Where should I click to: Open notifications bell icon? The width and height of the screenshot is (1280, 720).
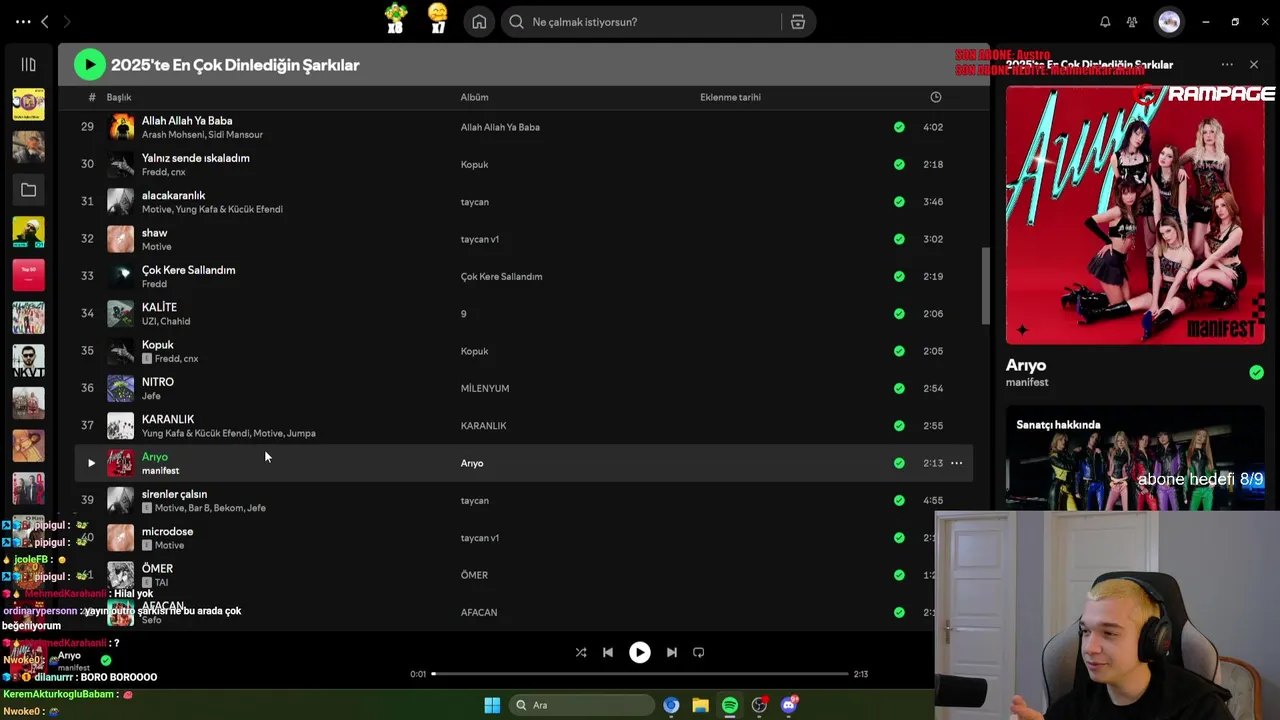coord(1105,22)
